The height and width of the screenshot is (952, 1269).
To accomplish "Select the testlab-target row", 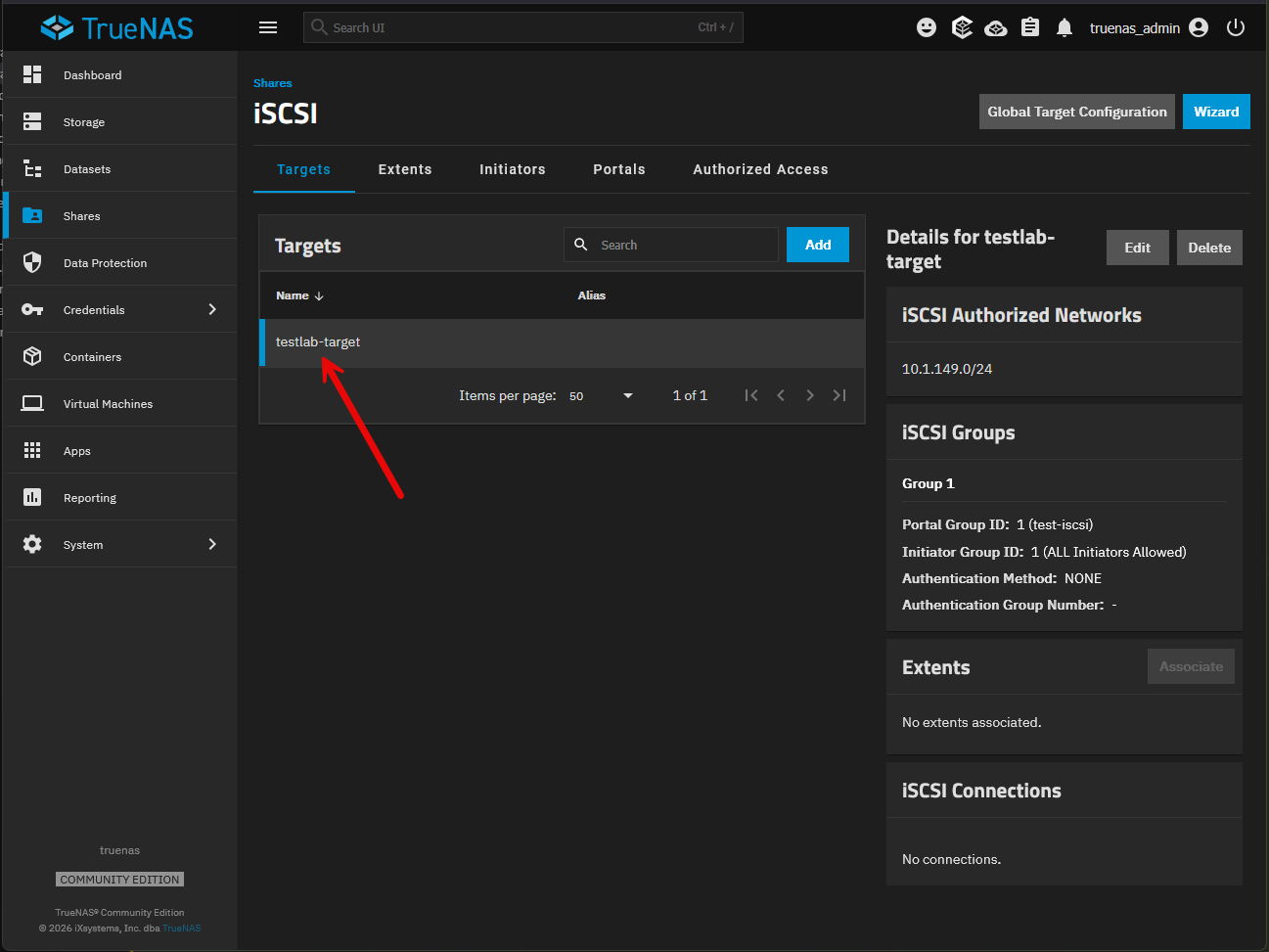I will [x=562, y=342].
